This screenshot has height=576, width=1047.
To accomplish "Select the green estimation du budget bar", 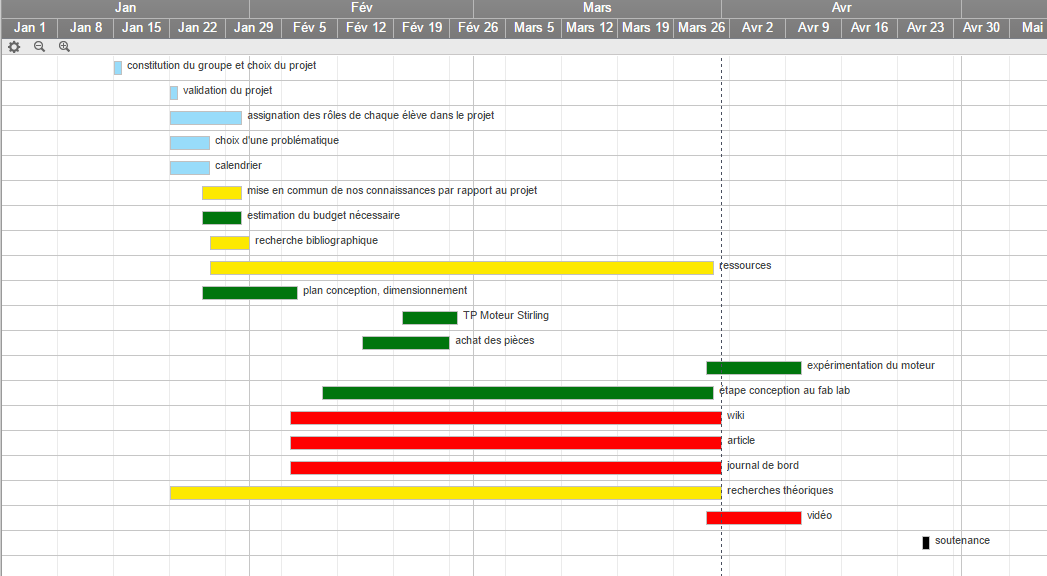I will tap(221, 217).
